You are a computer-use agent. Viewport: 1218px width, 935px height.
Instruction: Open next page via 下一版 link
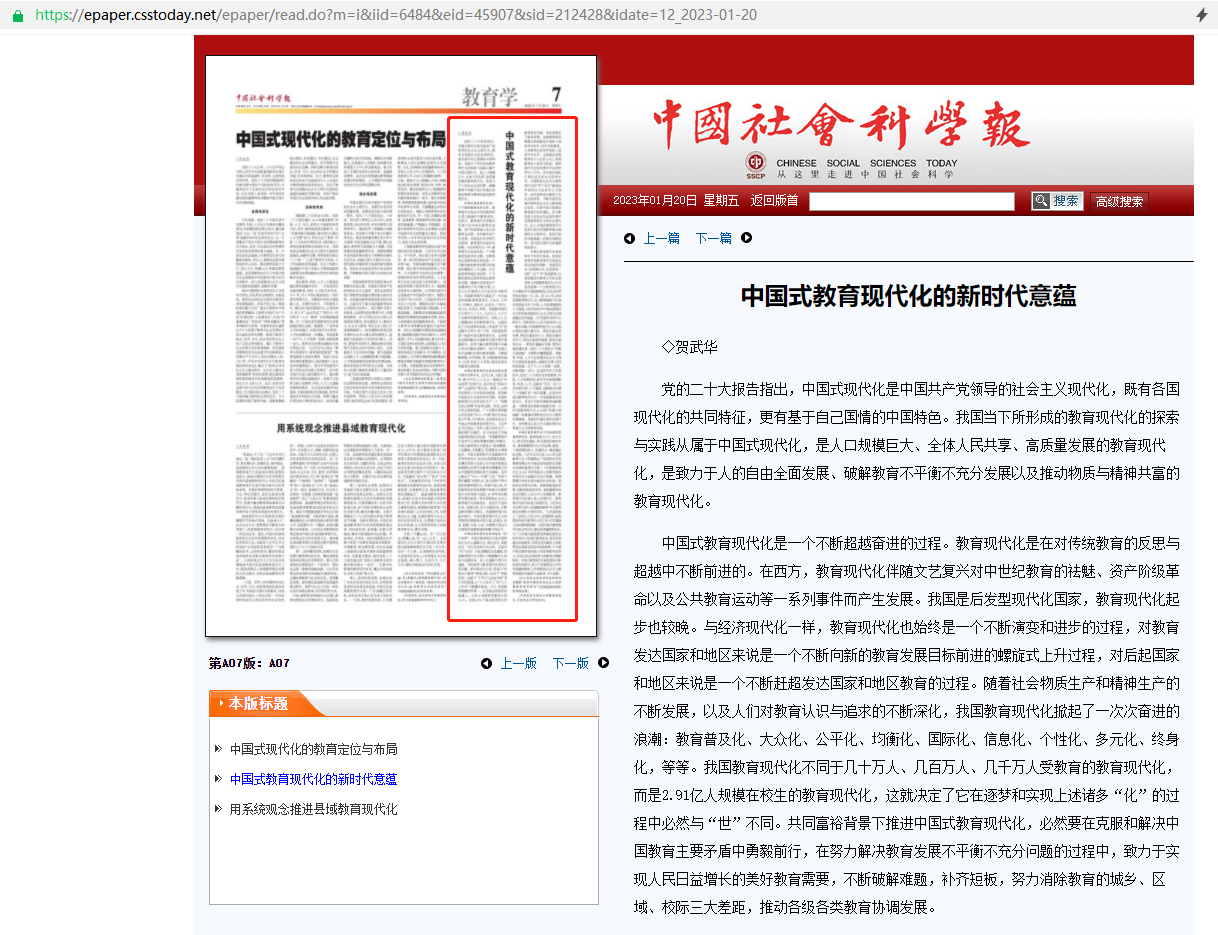[x=570, y=663]
